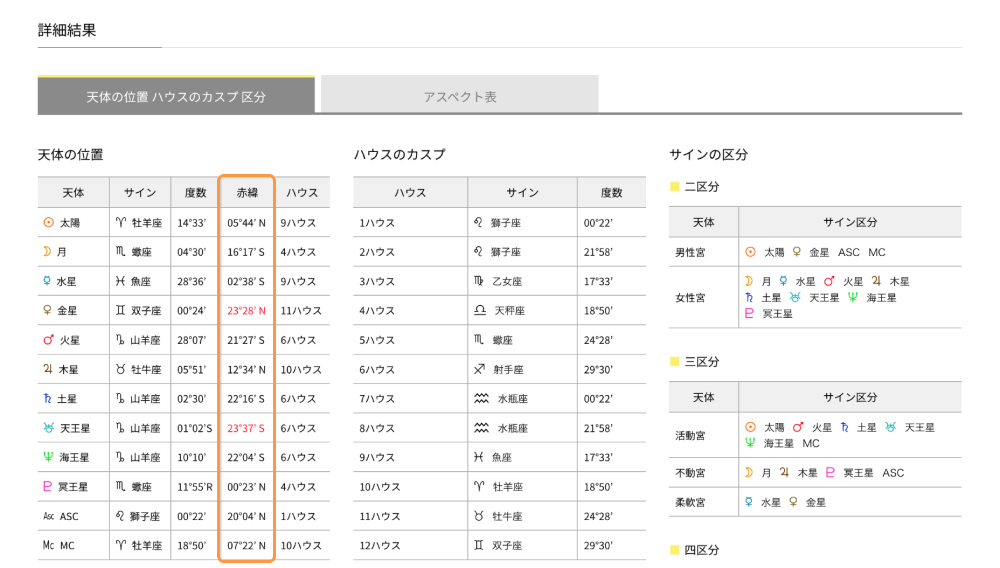Viewport: 1000px width, 568px height.
Task: Select the 天体の位置 ハウスのカスプ 区分 tab
Action: click(x=176, y=96)
